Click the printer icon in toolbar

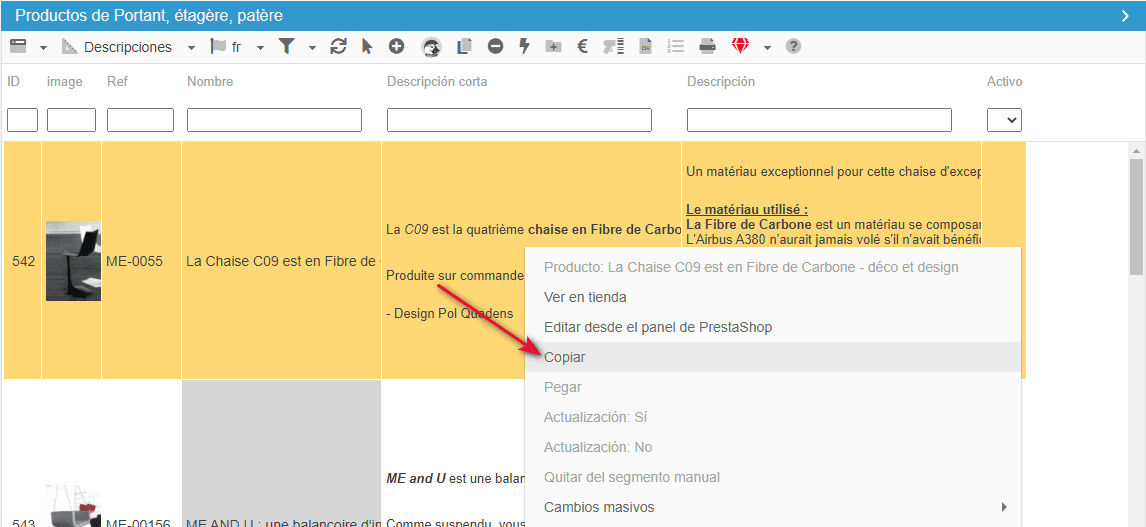coord(707,46)
